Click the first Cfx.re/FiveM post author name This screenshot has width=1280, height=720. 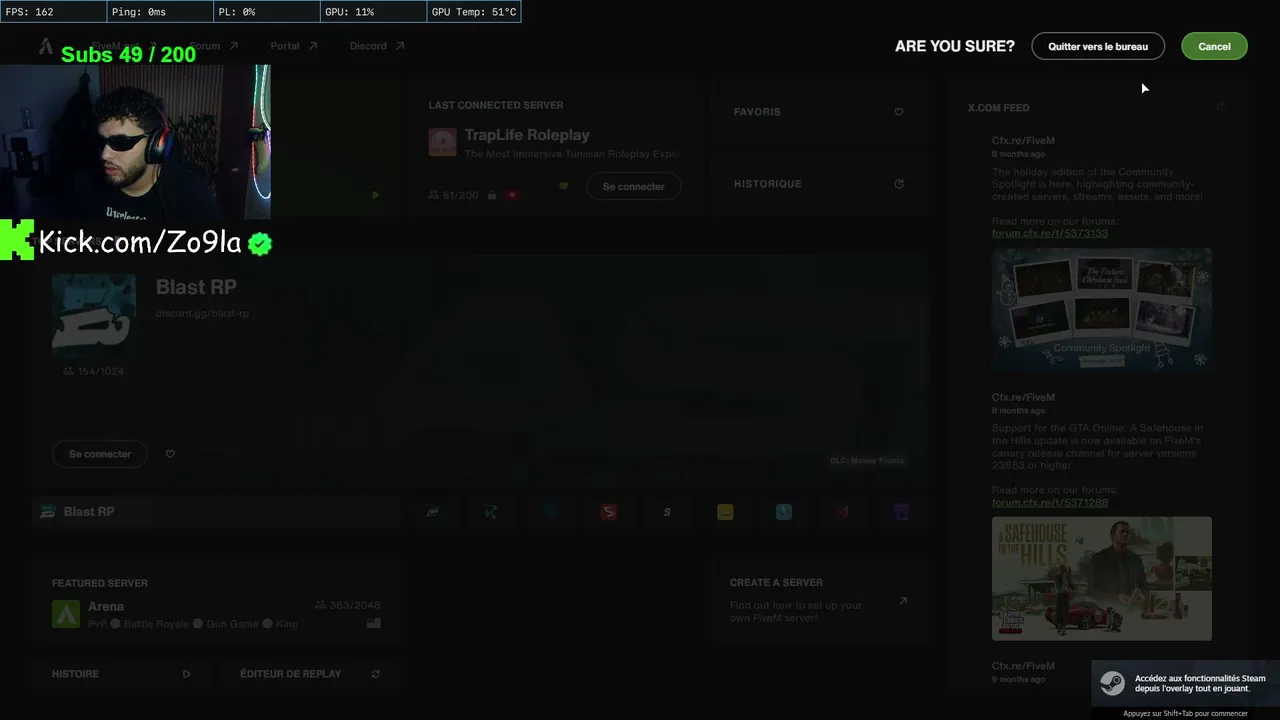1023,141
